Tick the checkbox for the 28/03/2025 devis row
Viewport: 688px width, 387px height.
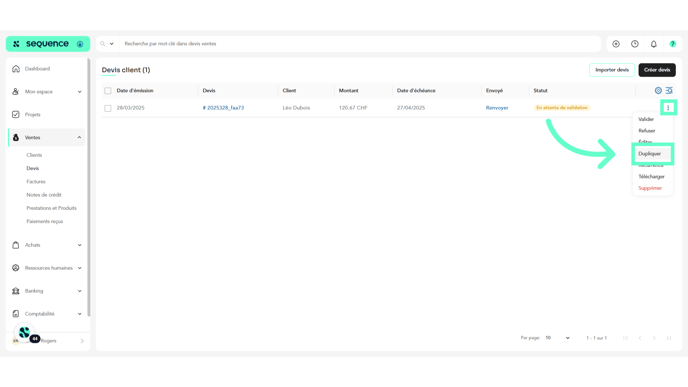(108, 108)
